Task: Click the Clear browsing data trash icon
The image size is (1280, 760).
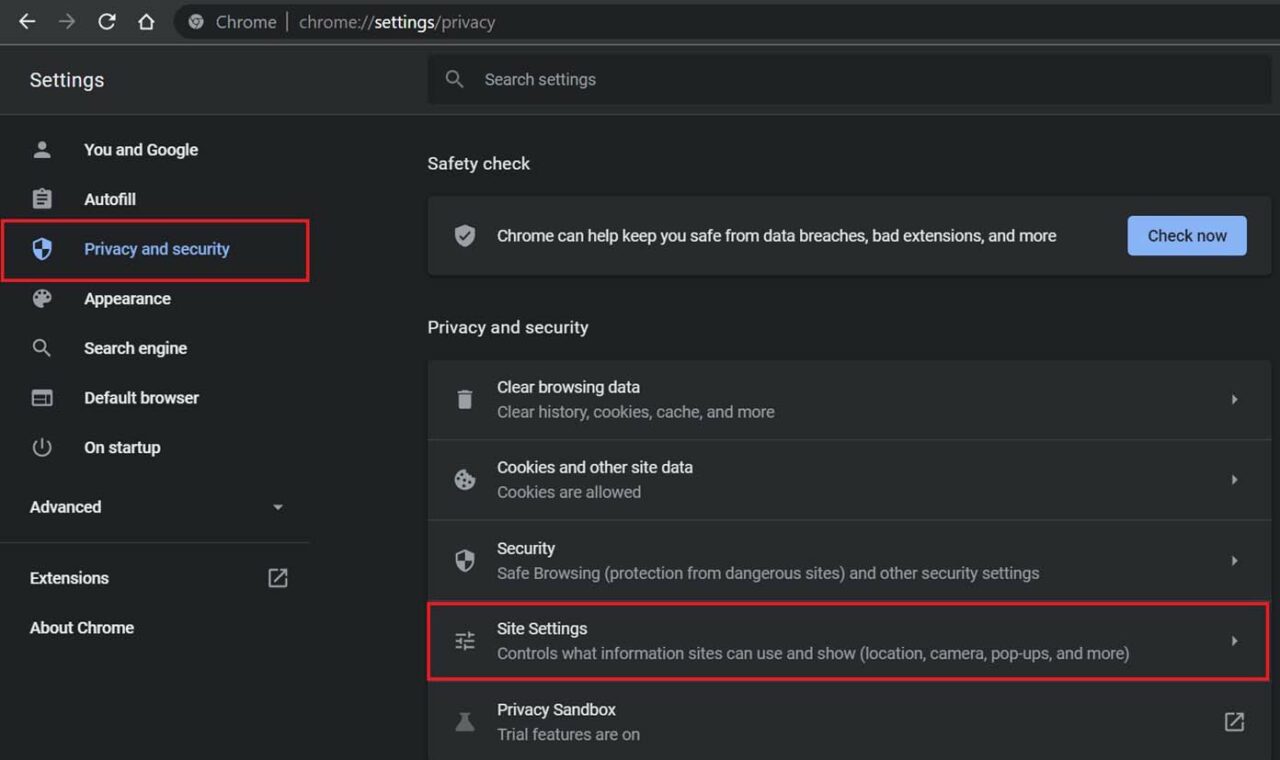Action: click(464, 399)
